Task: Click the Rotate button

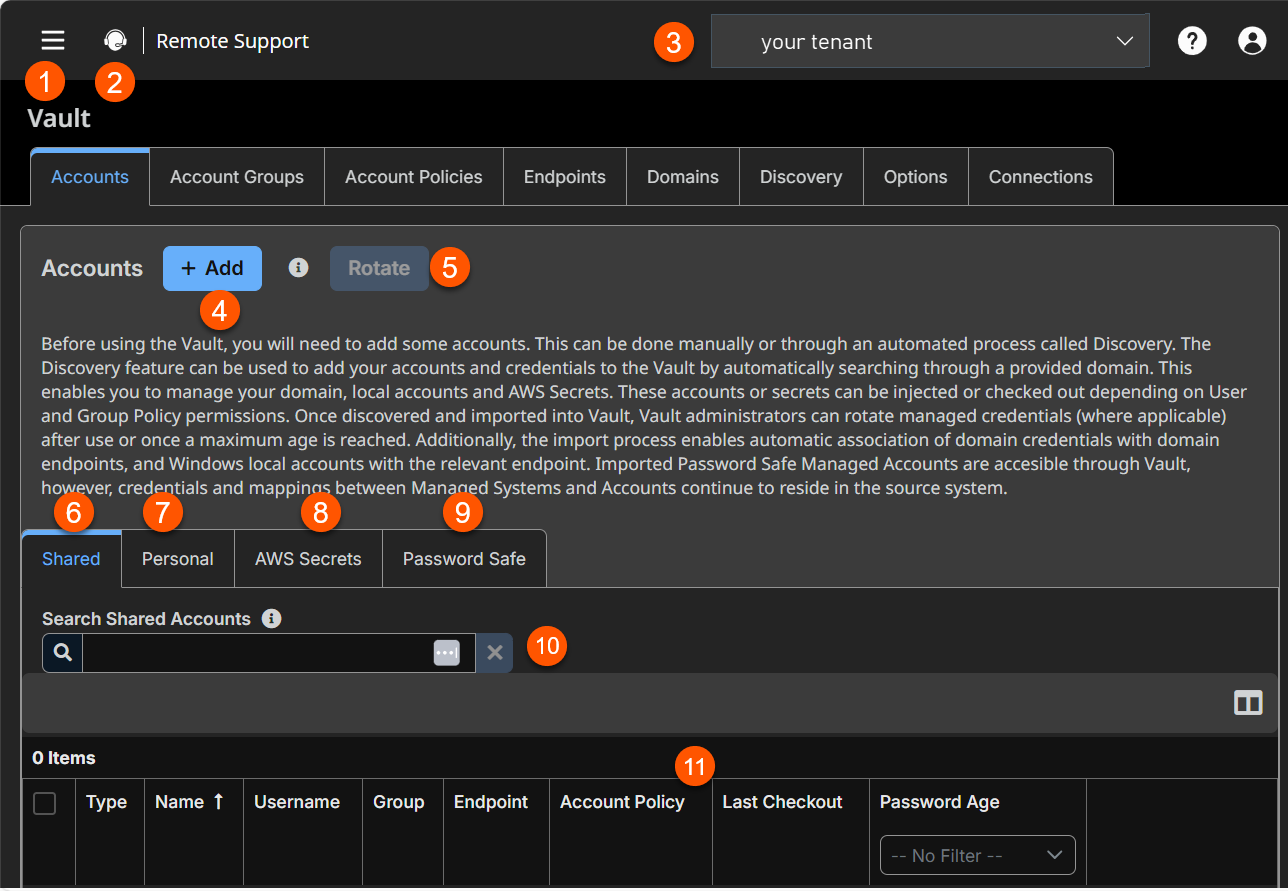Action: [x=379, y=268]
